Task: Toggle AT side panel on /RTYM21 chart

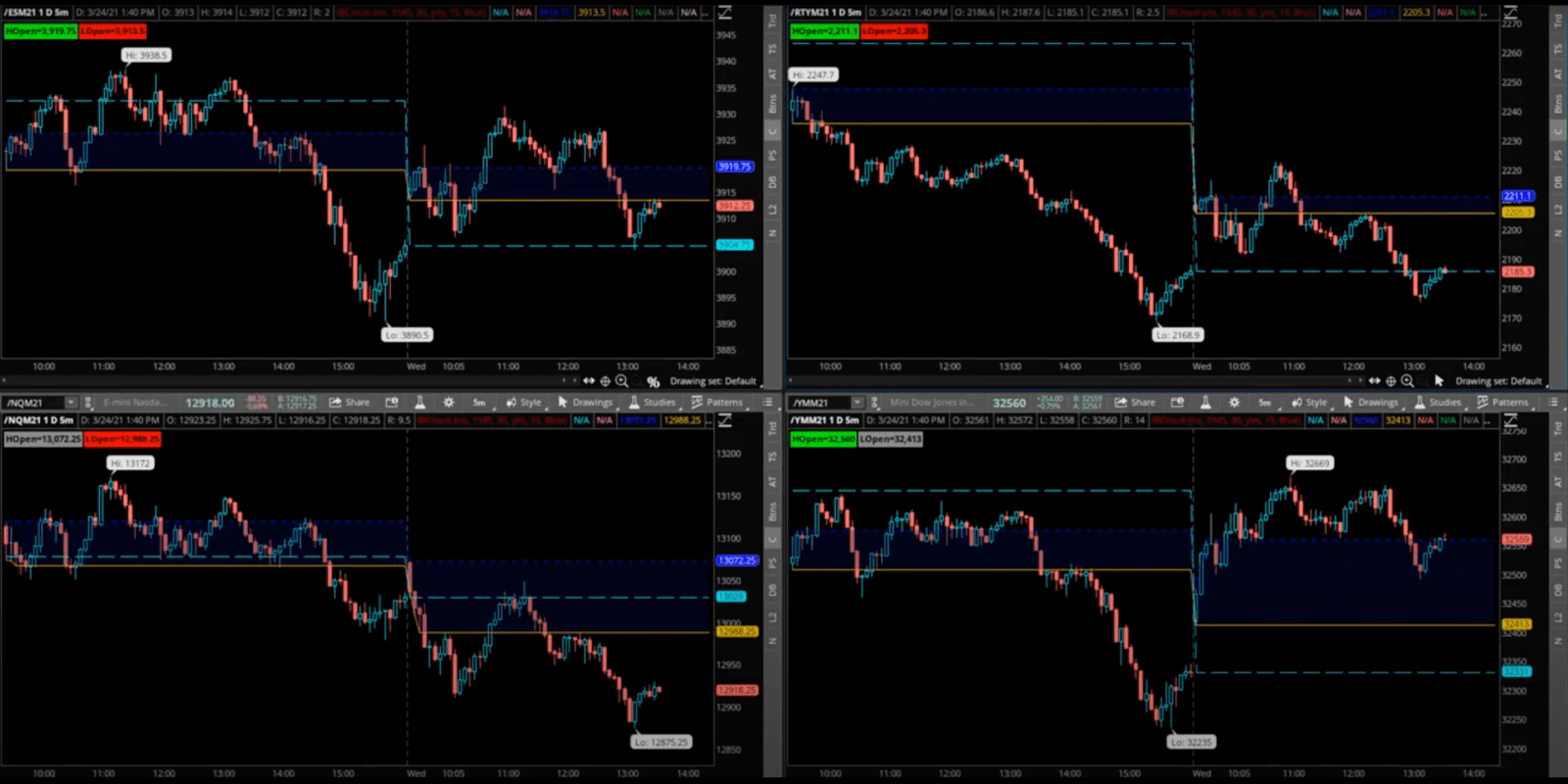Action: (1558, 74)
